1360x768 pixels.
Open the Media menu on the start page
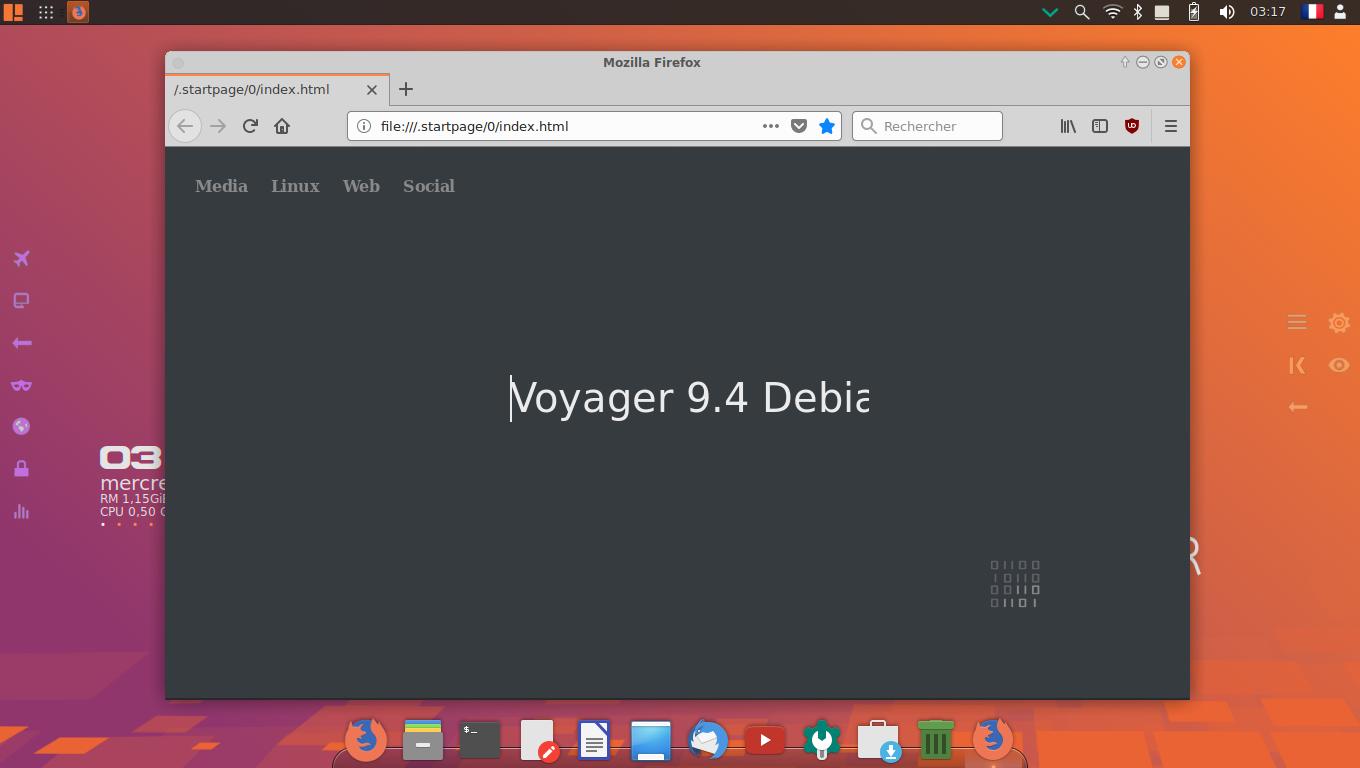click(221, 186)
